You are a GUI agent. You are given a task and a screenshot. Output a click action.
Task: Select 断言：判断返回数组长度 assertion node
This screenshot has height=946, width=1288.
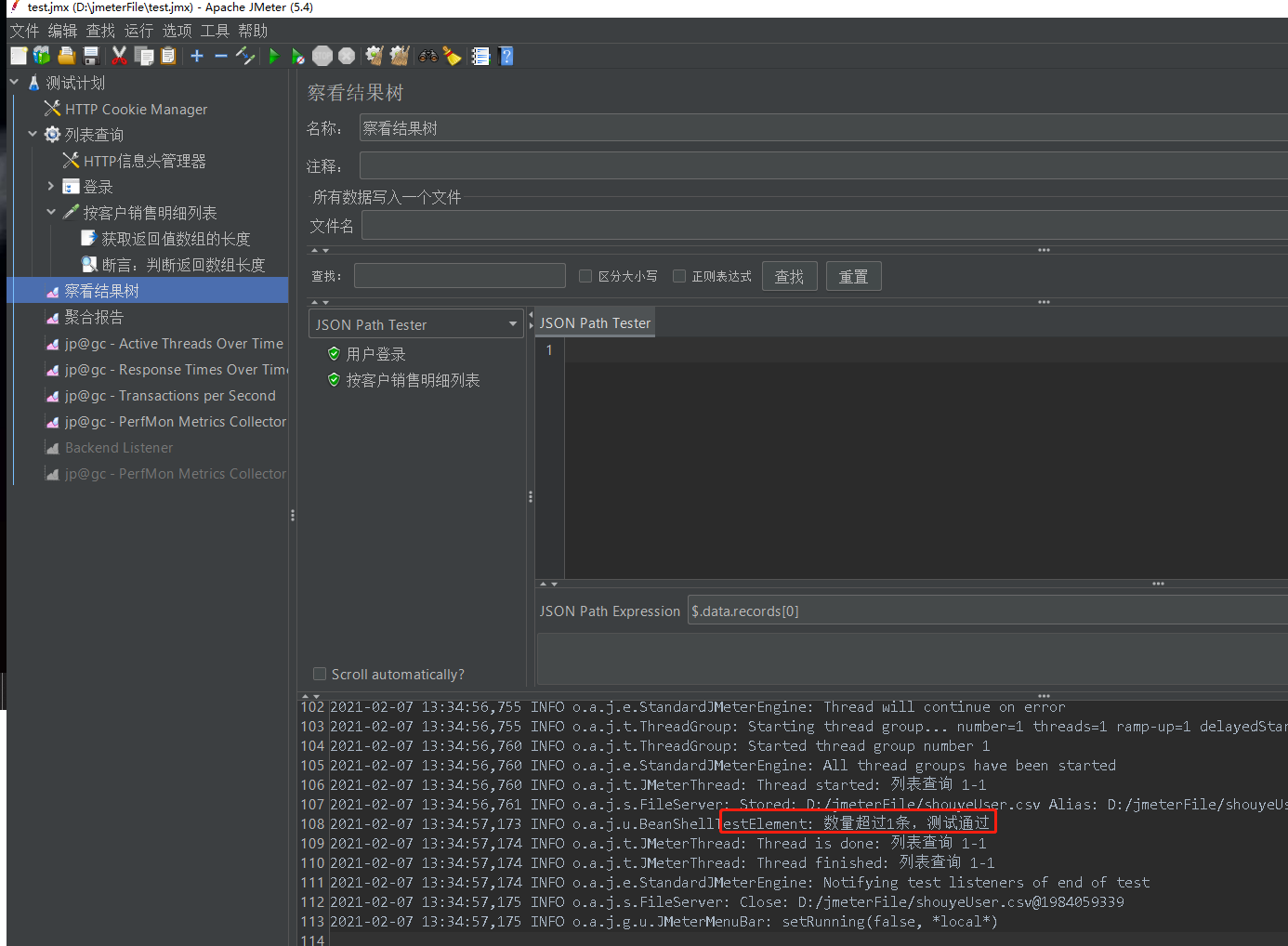[183, 265]
